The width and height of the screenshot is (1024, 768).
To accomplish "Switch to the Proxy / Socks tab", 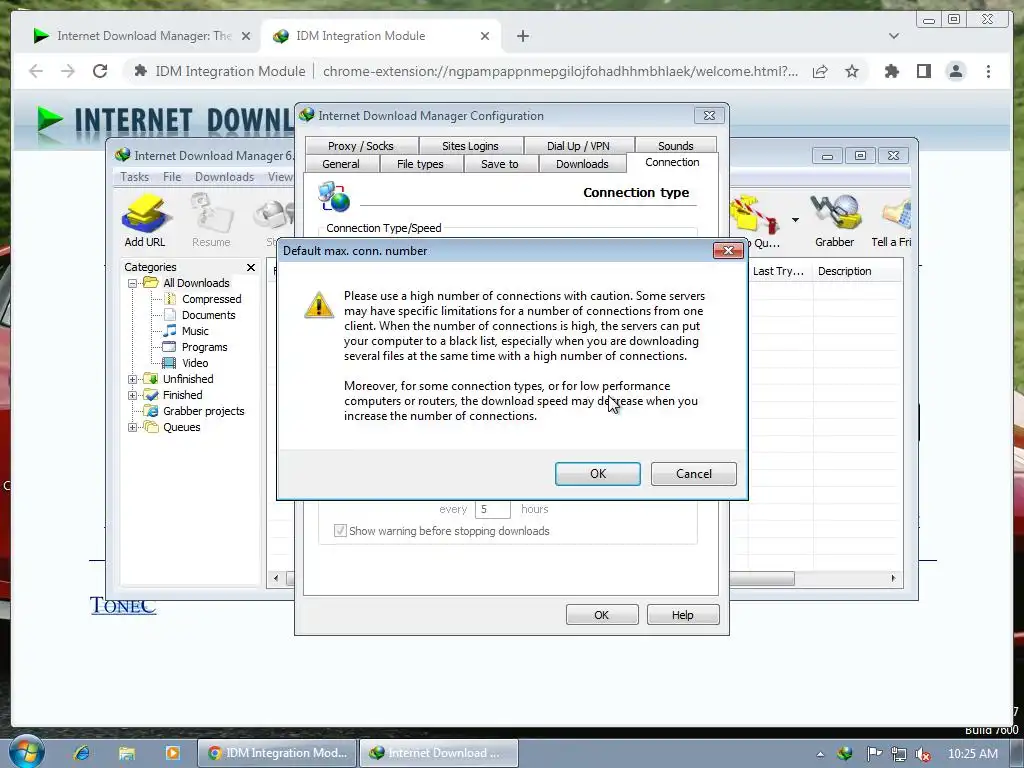I will tap(360, 146).
